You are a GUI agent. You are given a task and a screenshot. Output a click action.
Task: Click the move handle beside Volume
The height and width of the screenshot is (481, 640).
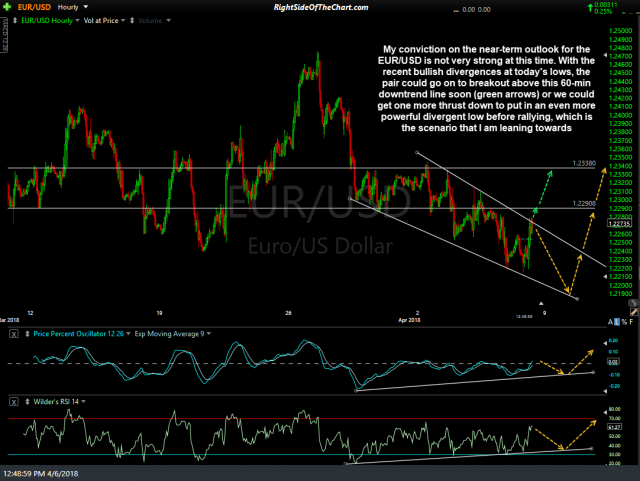(132, 20)
